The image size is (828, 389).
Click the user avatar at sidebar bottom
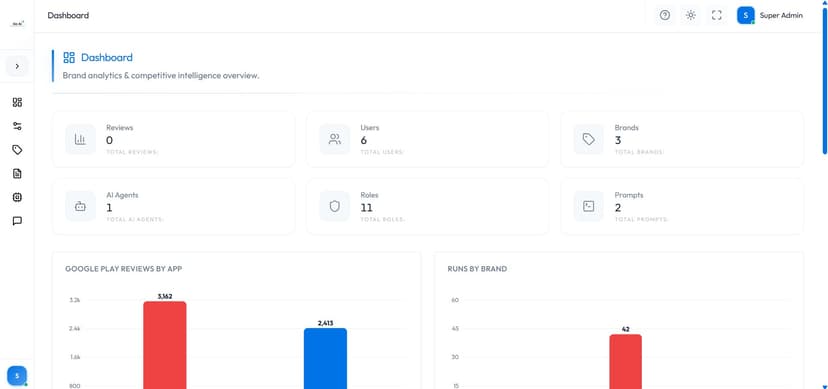tap(17, 376)
